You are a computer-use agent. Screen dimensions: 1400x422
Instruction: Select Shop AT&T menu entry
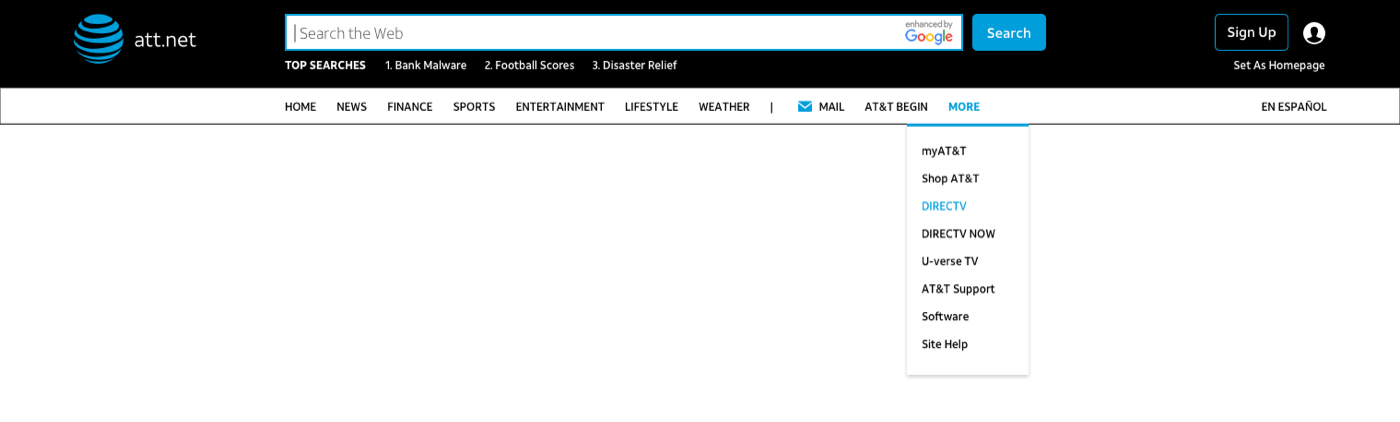(950, 179)
